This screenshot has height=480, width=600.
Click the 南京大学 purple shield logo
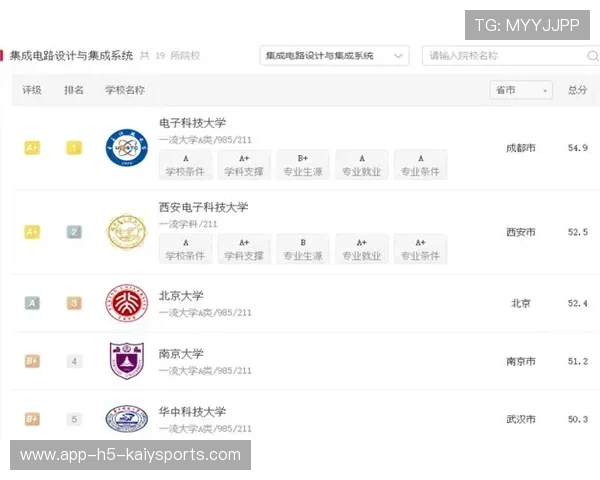click(126, 361)
